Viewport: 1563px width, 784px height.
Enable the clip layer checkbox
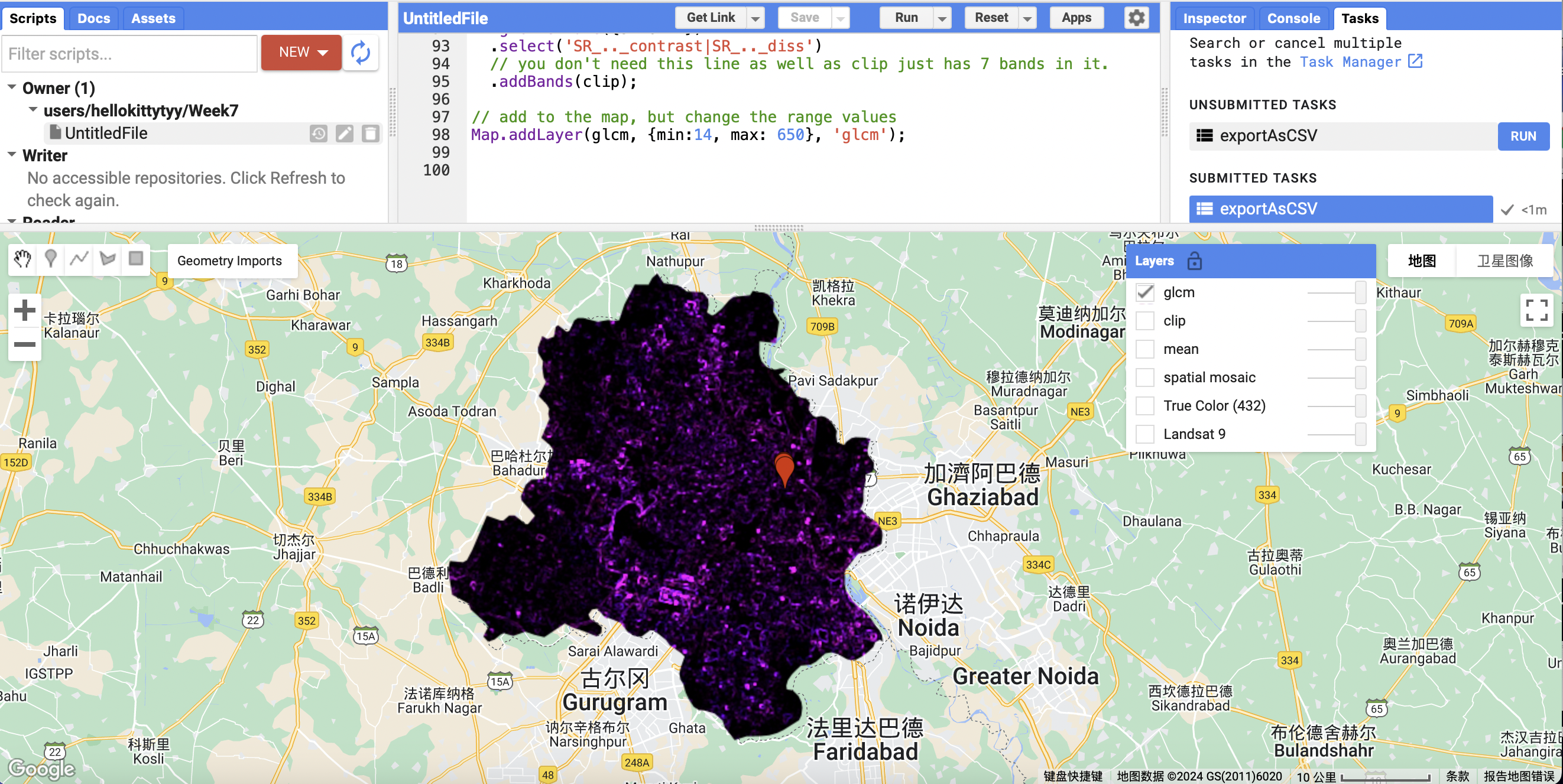point(1145,321)
